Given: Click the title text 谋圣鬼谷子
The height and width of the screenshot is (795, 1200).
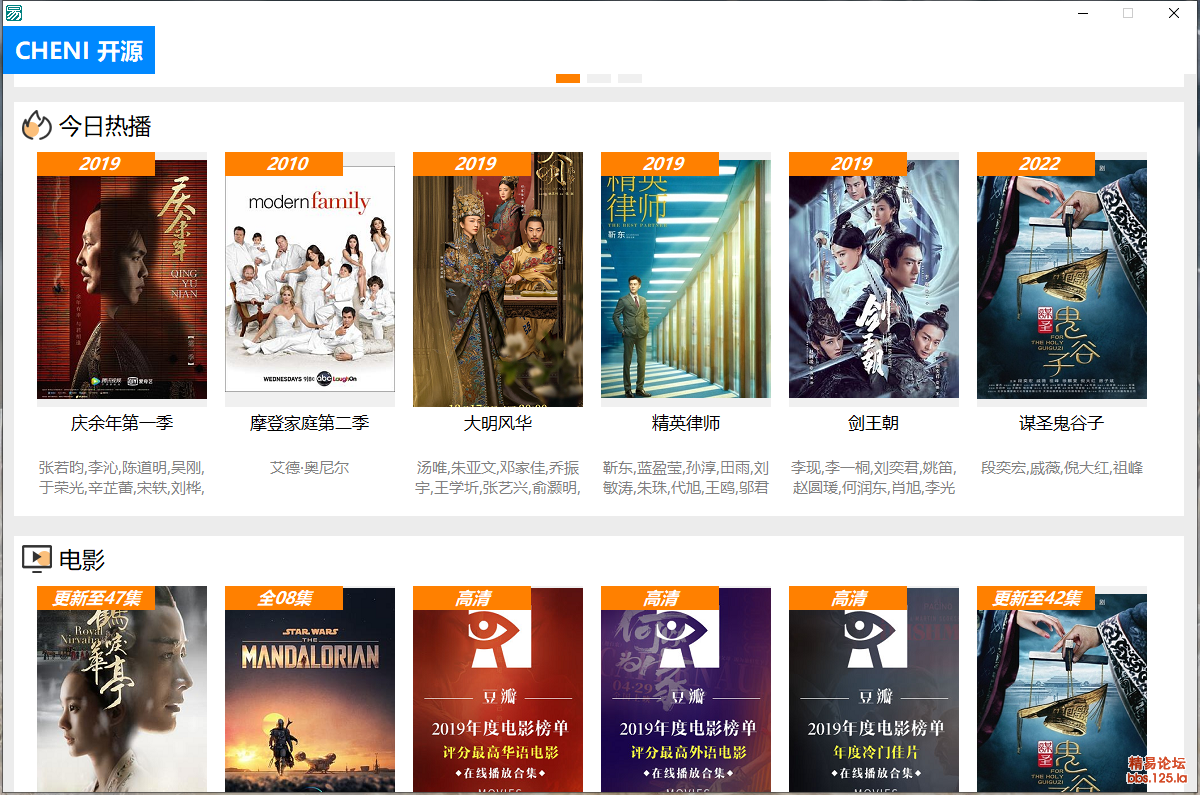Looking at the screenshot, I should pos(1062,423).
